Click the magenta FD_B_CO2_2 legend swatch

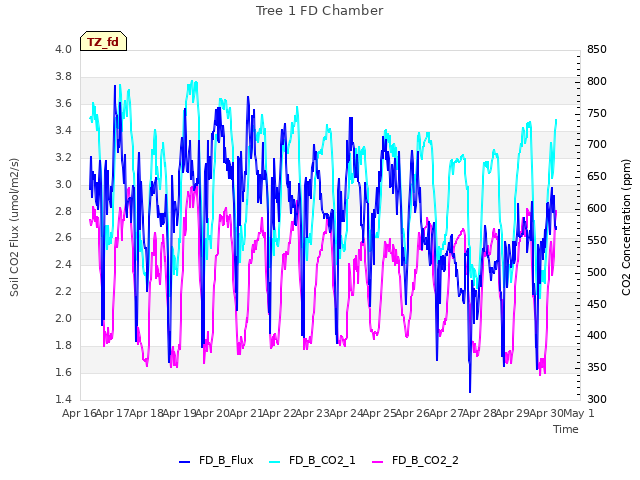coord(378,462)
